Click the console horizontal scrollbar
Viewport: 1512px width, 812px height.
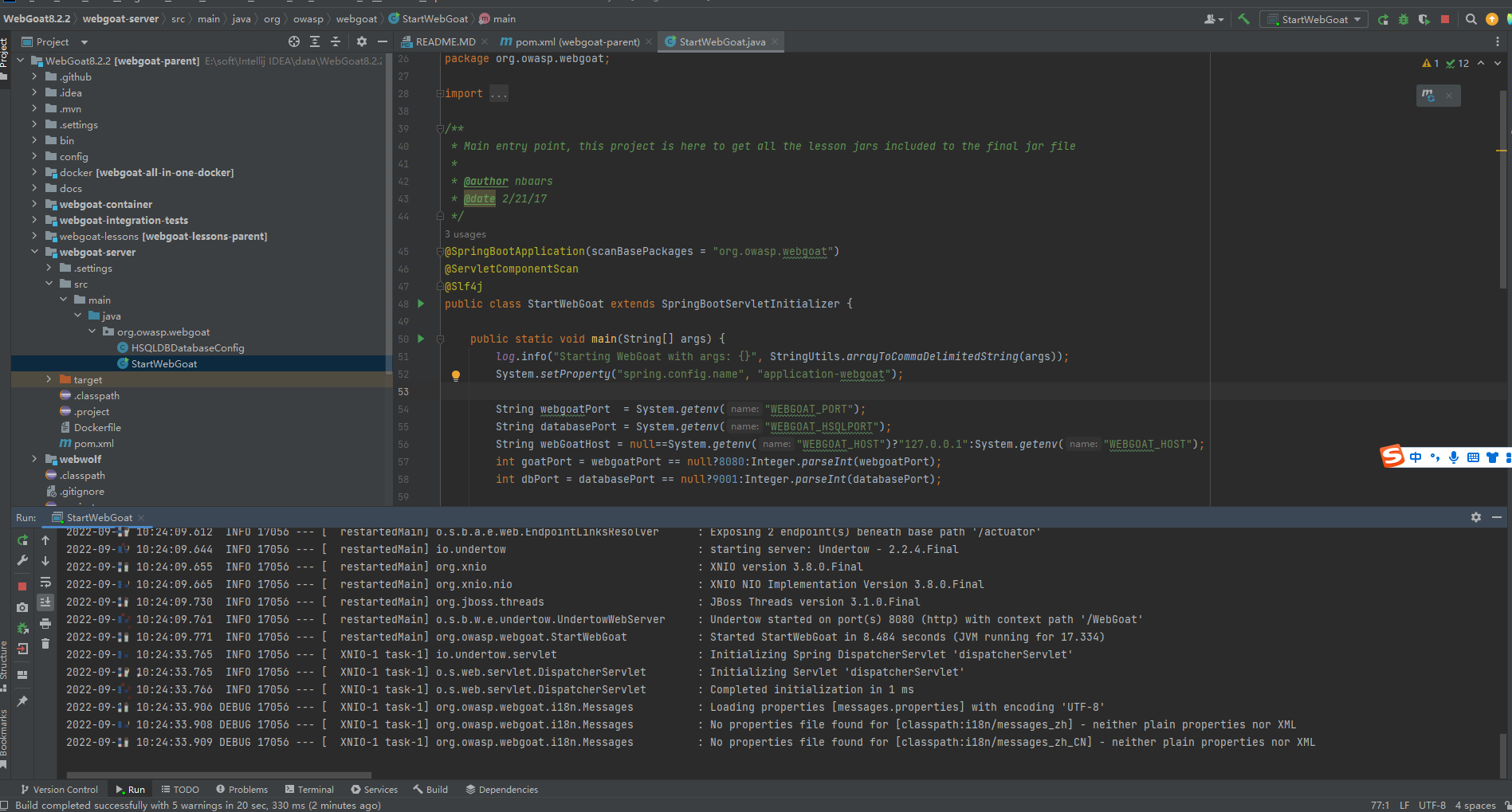coord(218,775)
